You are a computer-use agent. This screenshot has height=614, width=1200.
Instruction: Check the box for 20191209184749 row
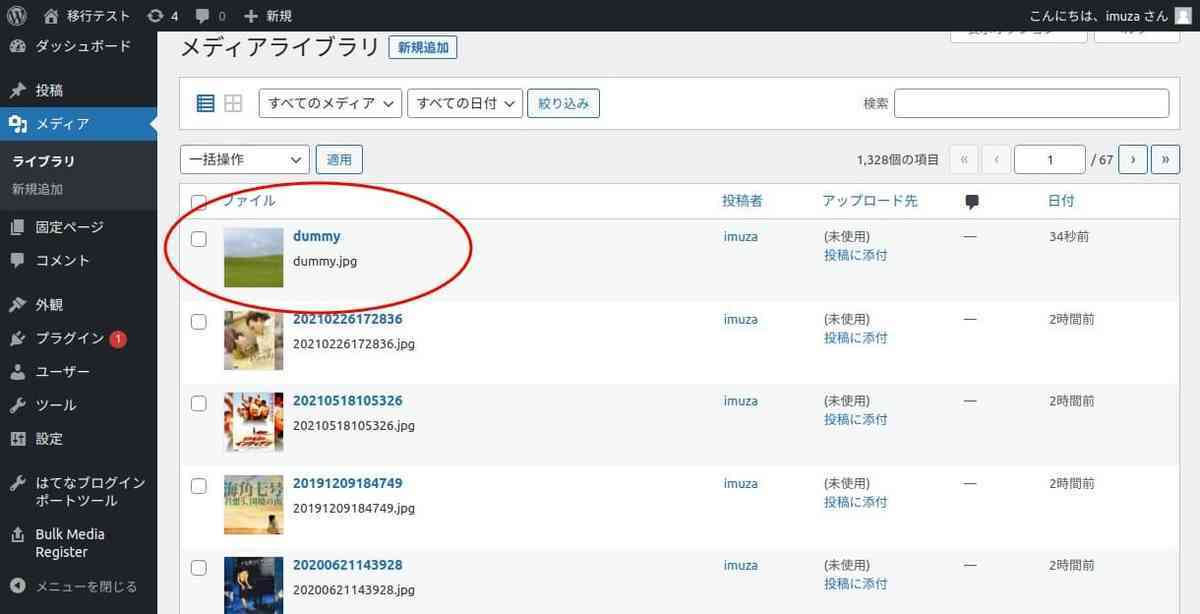(x=199, y=486)
